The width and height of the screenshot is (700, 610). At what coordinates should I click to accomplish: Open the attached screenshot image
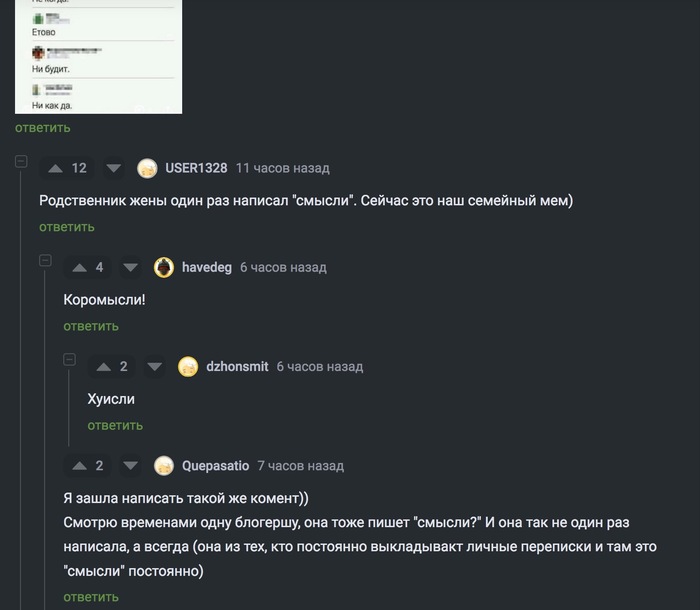click(98, 56)
